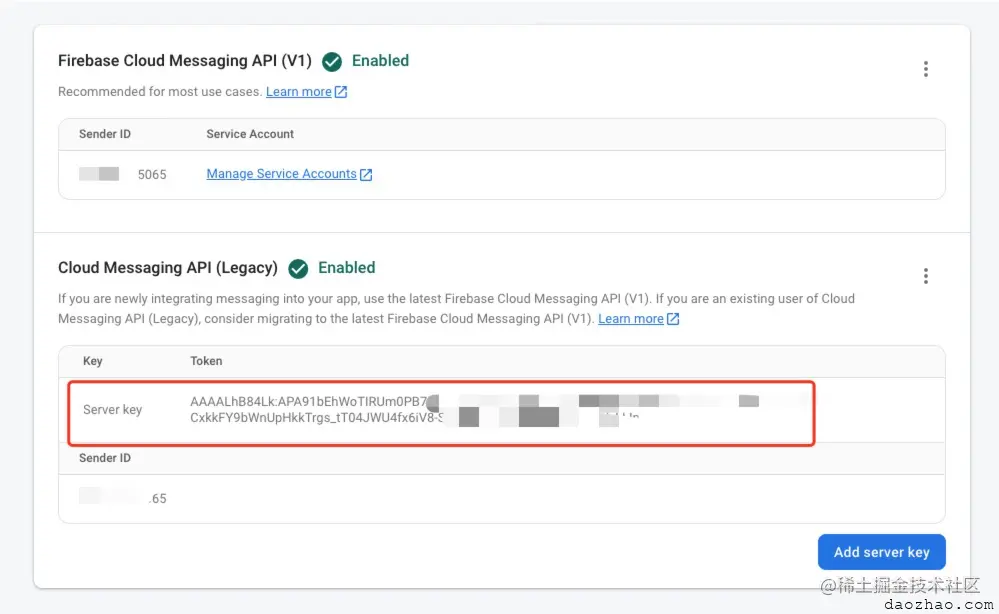The image size is (999, 614).
Task: Click the green Enabled checkmark for the V1 API
Action: click(331, 62)
